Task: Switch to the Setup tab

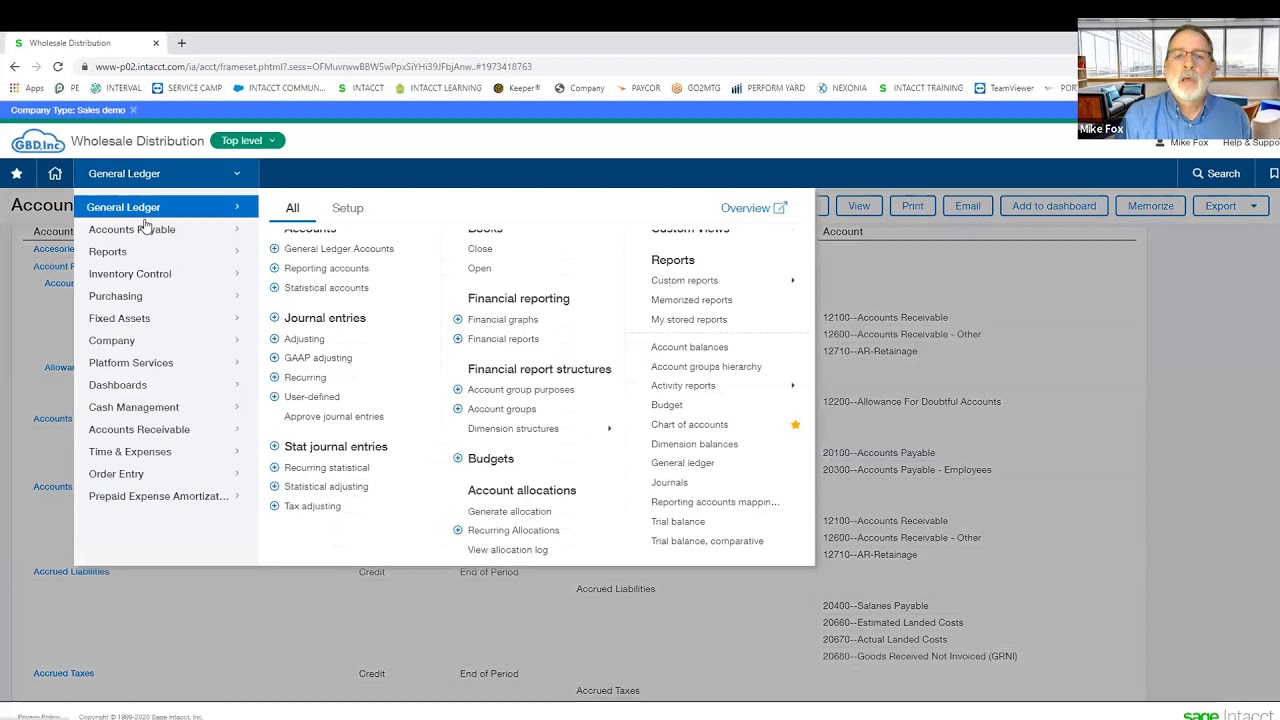Action: [347, 208]
